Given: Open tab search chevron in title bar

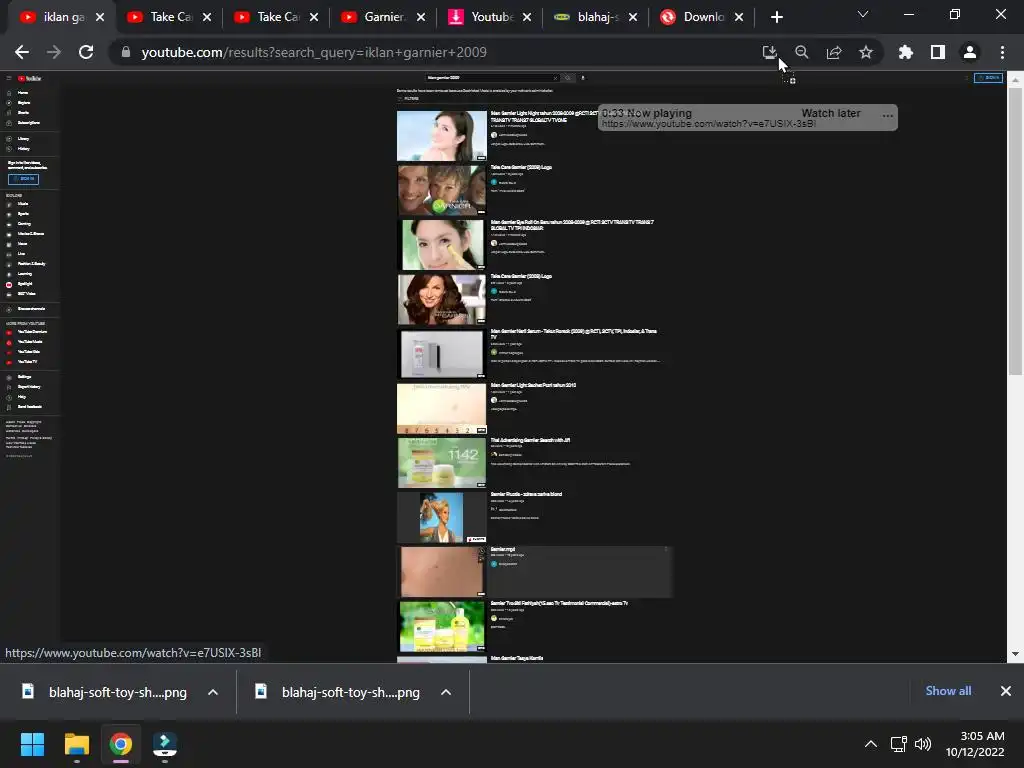Looking at the screenshot, I should [863, 14].
